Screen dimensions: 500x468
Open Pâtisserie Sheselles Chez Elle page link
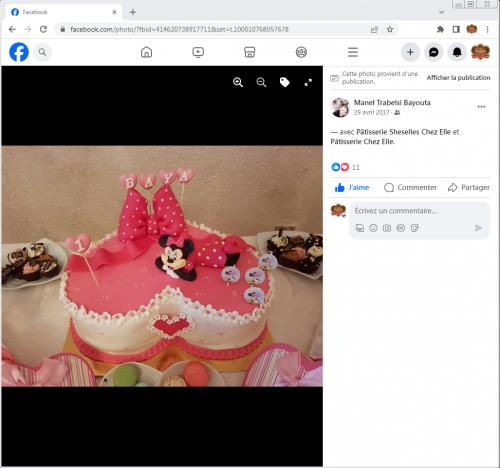(404, 132)
